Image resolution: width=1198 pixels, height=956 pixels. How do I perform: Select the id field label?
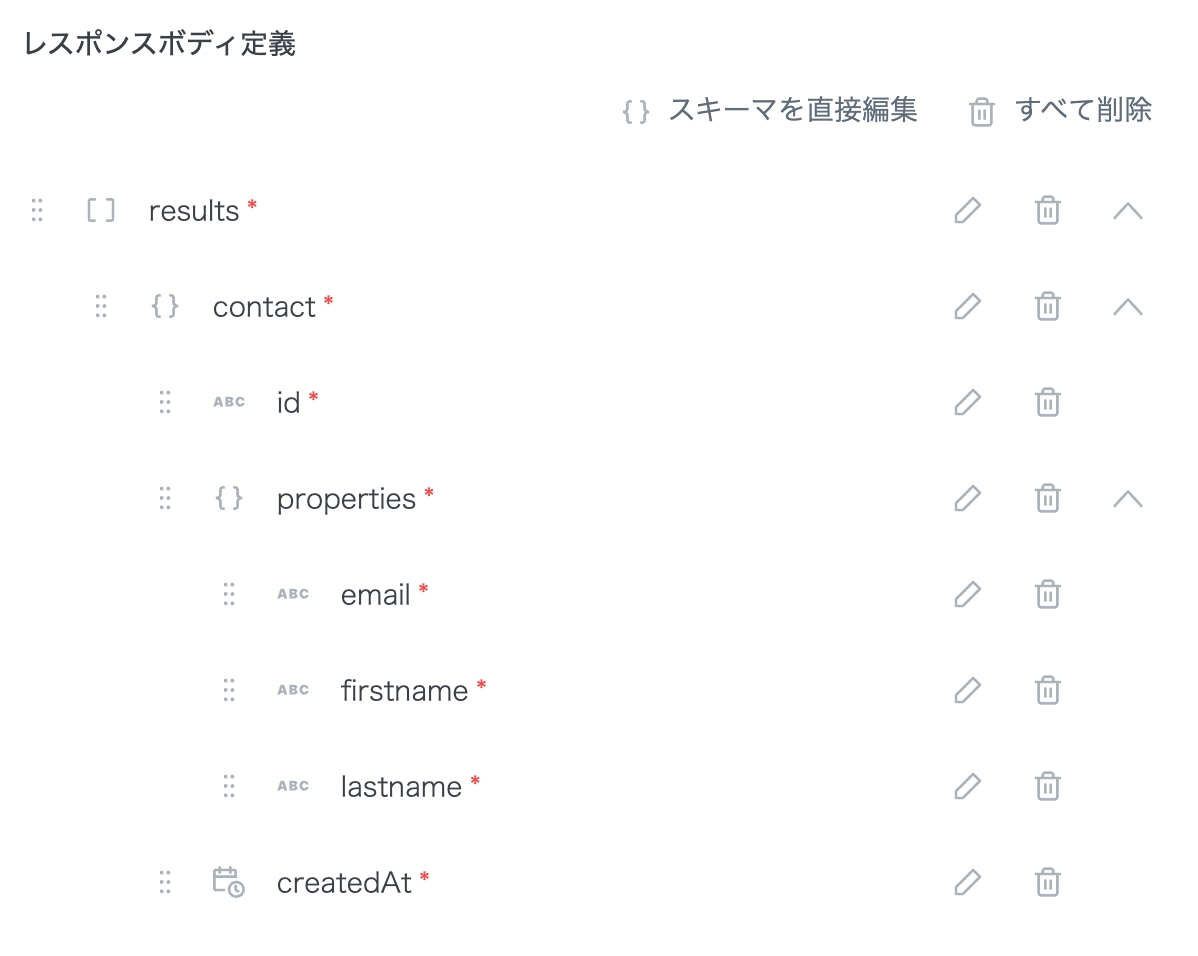click(x=288, y=403)
